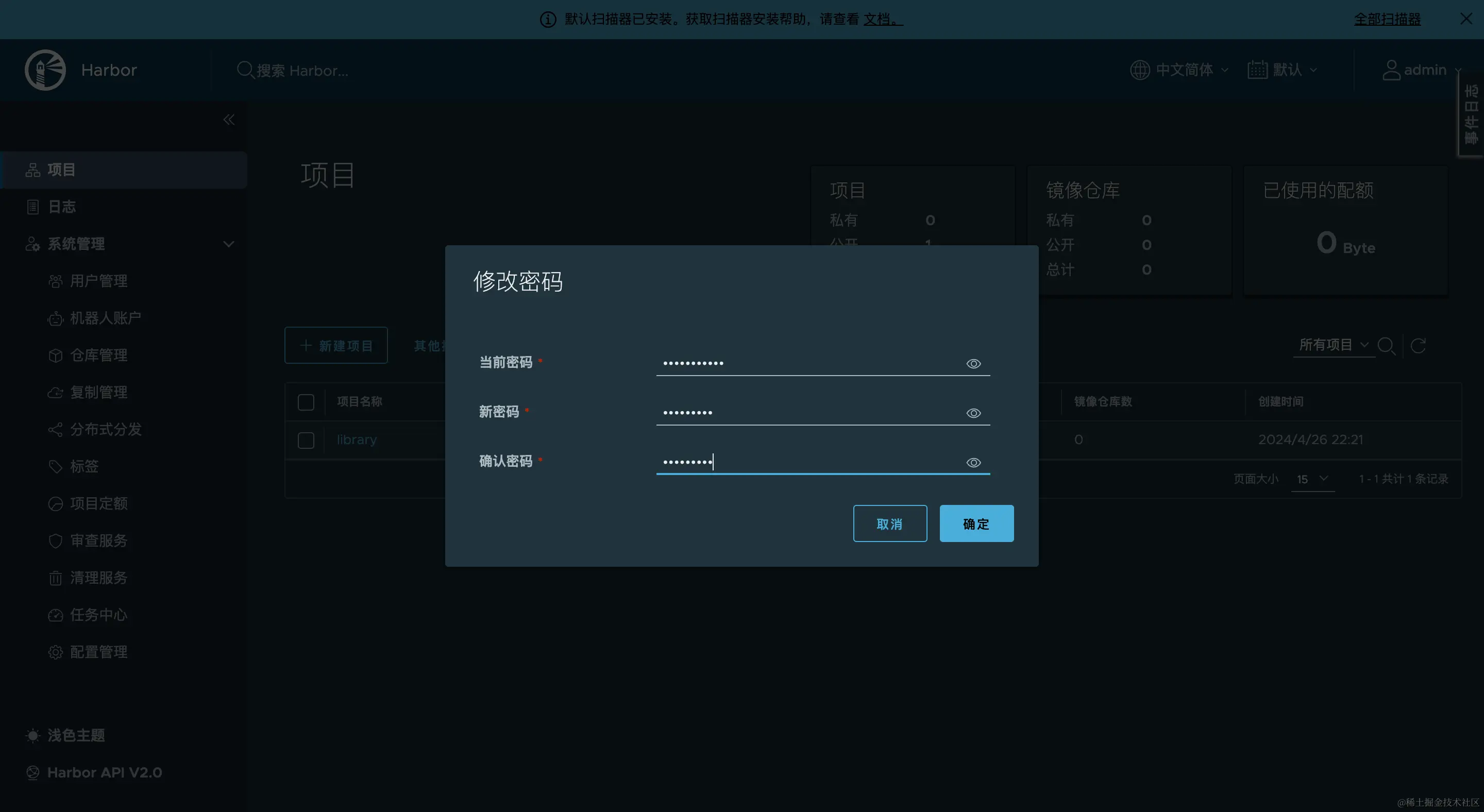1484x812 pixels.
Task: Select the 机器人账户 sidebar icon
Action: tap(55, 318)
